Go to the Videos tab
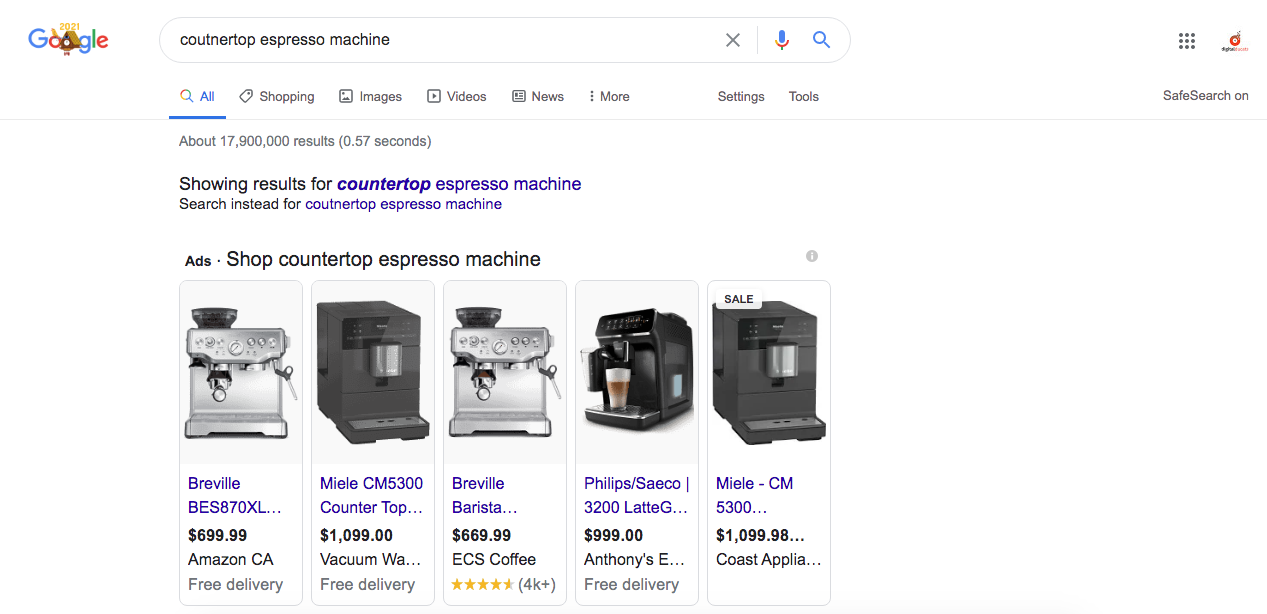 click(x=457, y=97)
